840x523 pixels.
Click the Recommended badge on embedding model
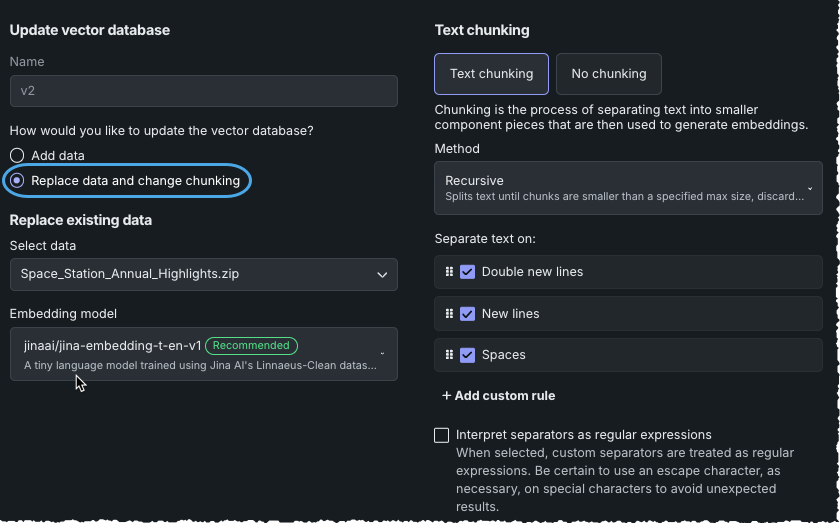click(251, 346)
